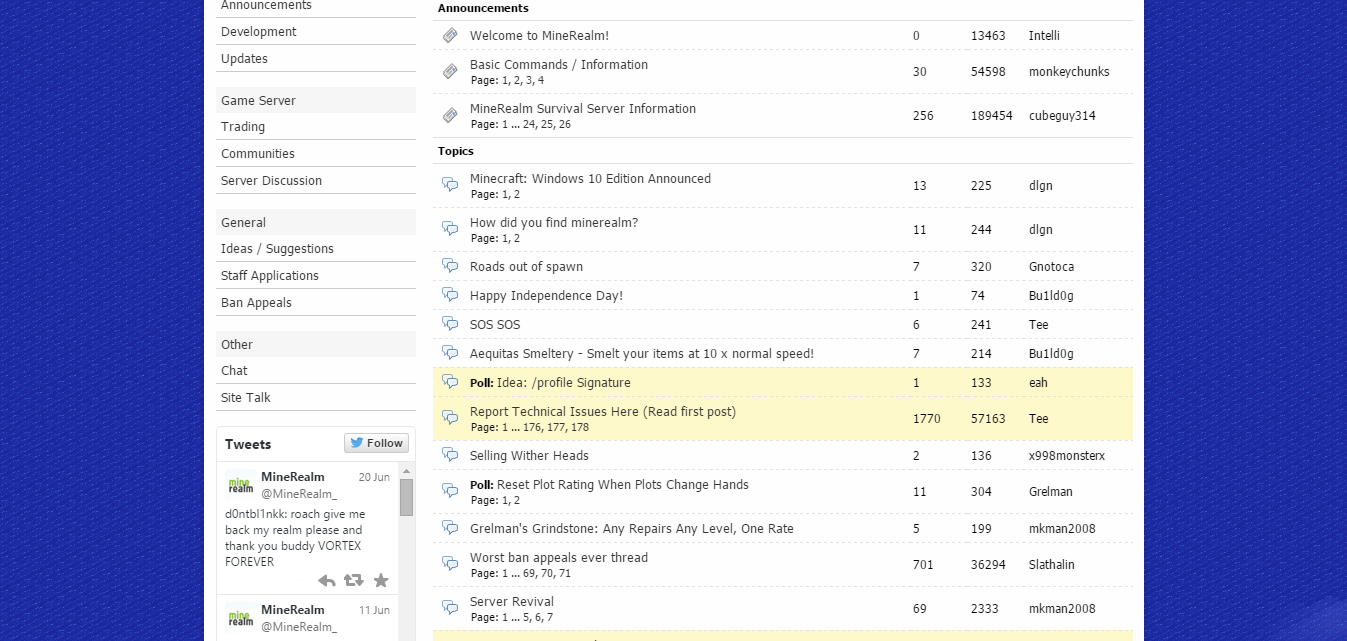
Task: Select Staff Applications in the sidebar
Action: pyautogui.click(x=270, y=276)
